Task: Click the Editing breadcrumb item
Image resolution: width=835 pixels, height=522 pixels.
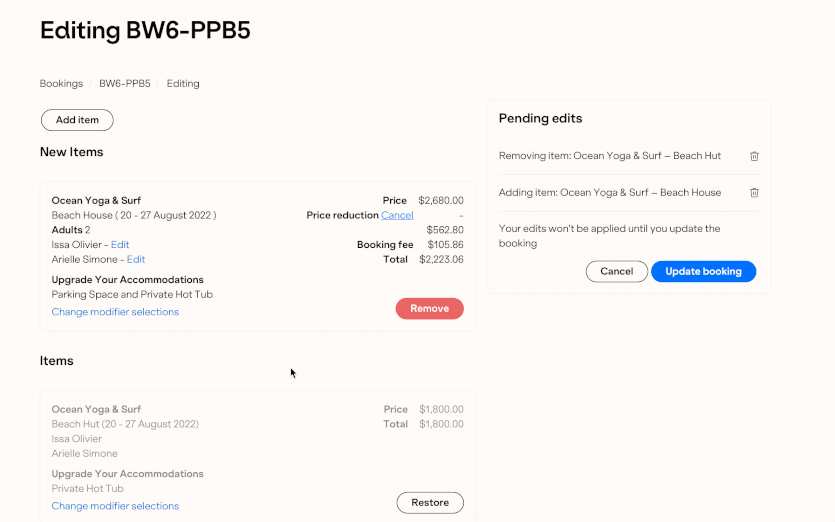Action: point(183,84)
